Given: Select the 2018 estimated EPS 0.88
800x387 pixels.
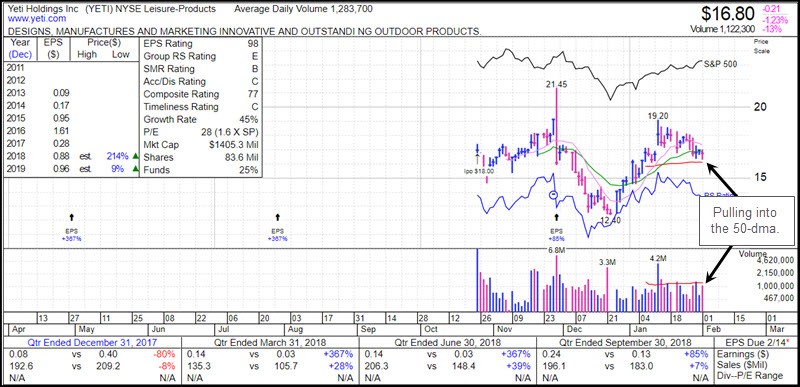Looking at the screenshot, I should 60,157.
